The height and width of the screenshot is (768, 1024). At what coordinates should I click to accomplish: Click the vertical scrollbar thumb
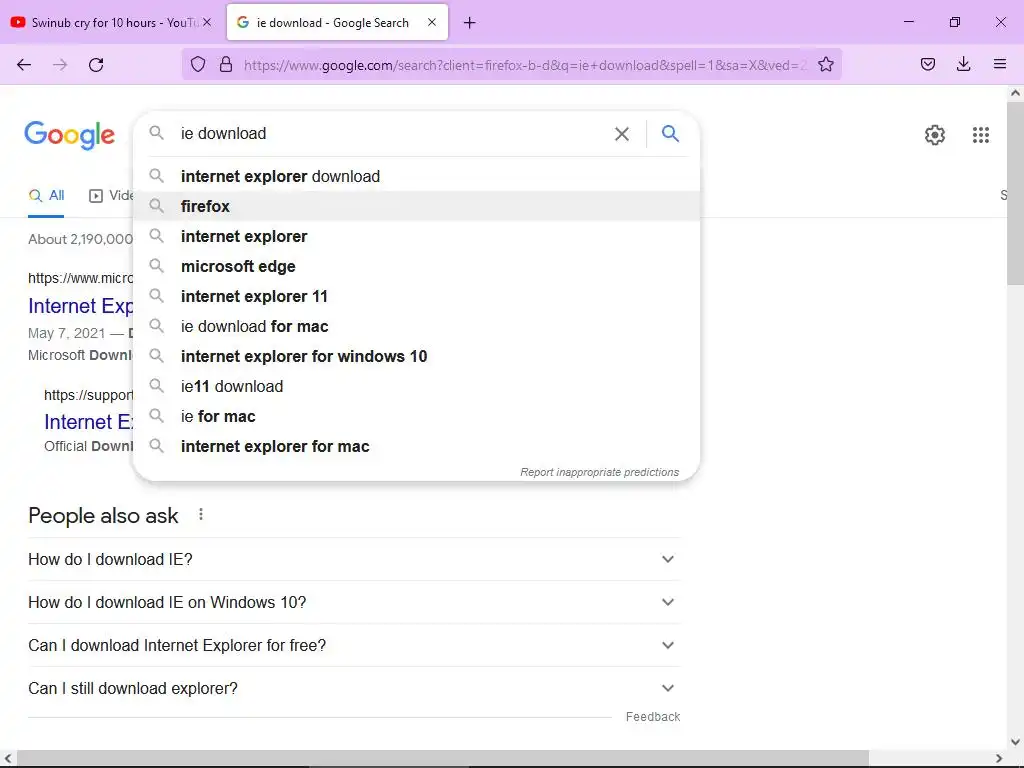(1015, 193)
